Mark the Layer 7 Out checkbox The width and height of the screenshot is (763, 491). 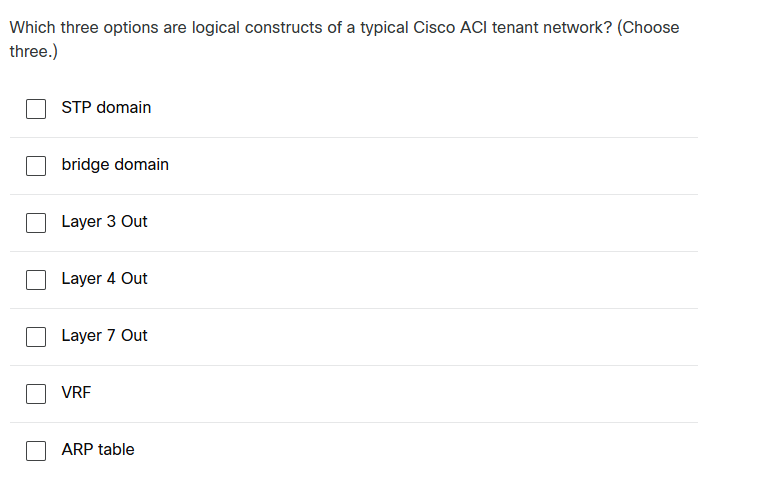pos(36,336)
